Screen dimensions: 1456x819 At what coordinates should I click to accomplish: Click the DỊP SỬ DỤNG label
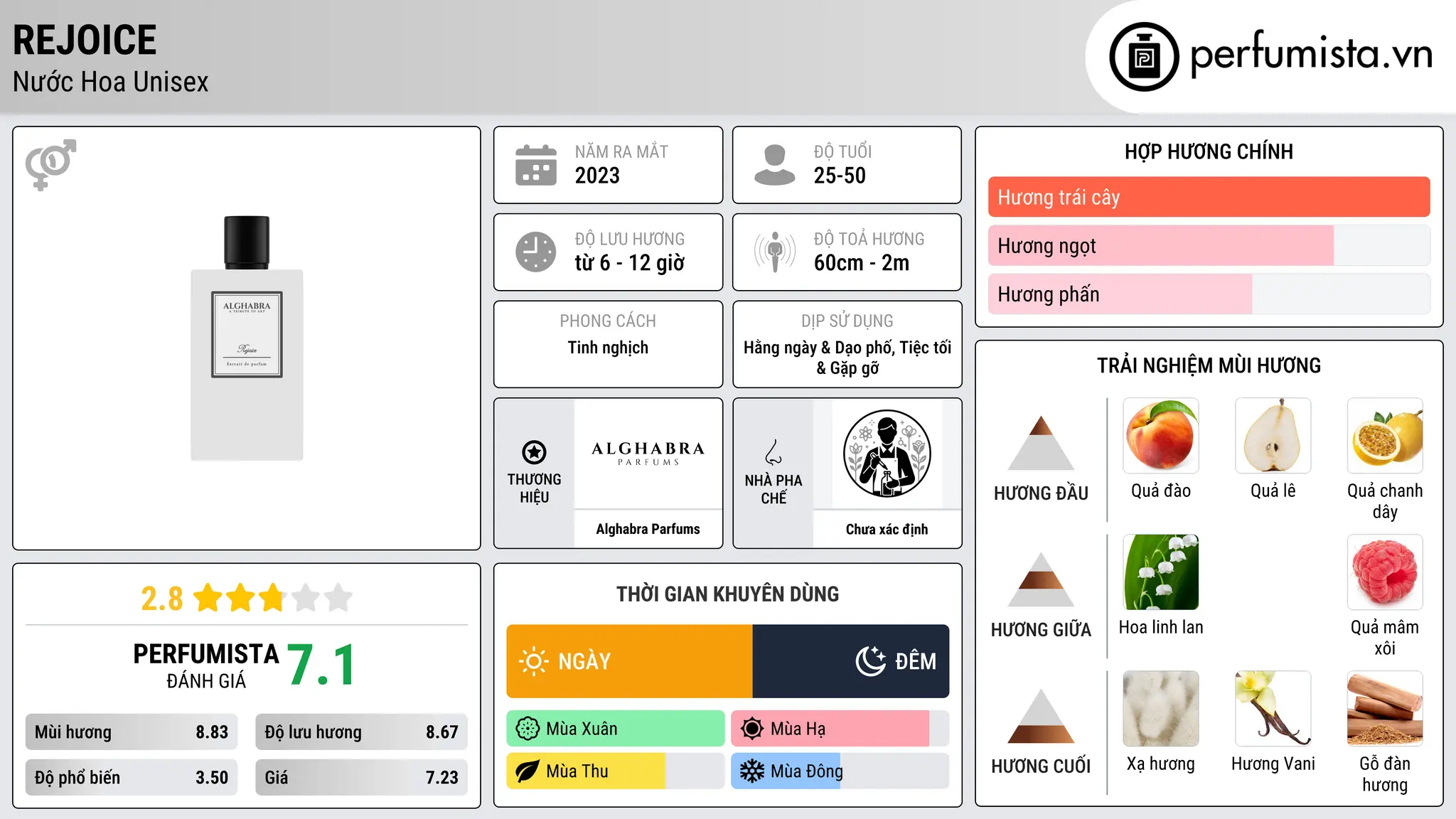(847, 321)
